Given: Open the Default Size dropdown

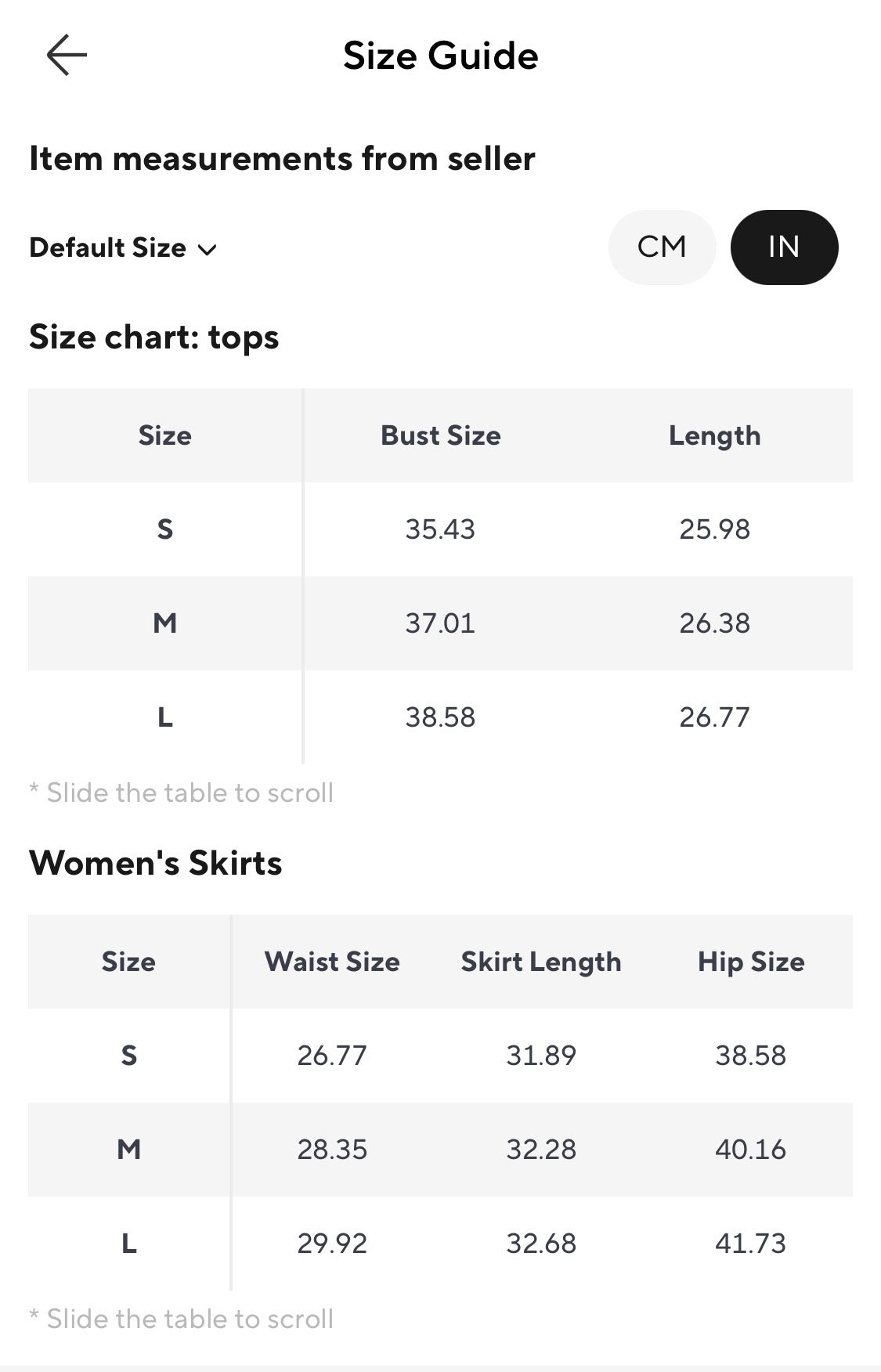Looking at the screenshot, I should pos(123,248).
